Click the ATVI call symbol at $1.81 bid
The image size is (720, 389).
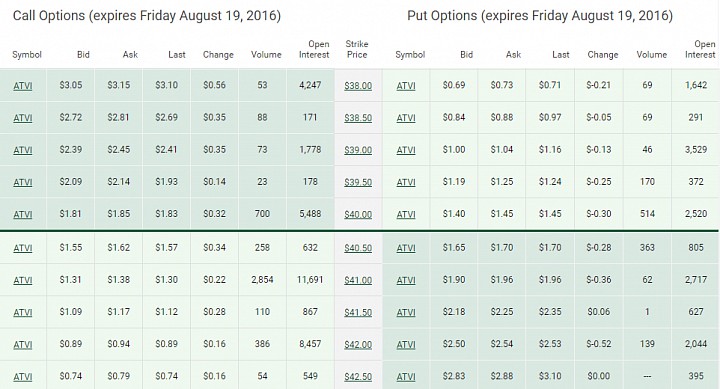coord(22,214)
